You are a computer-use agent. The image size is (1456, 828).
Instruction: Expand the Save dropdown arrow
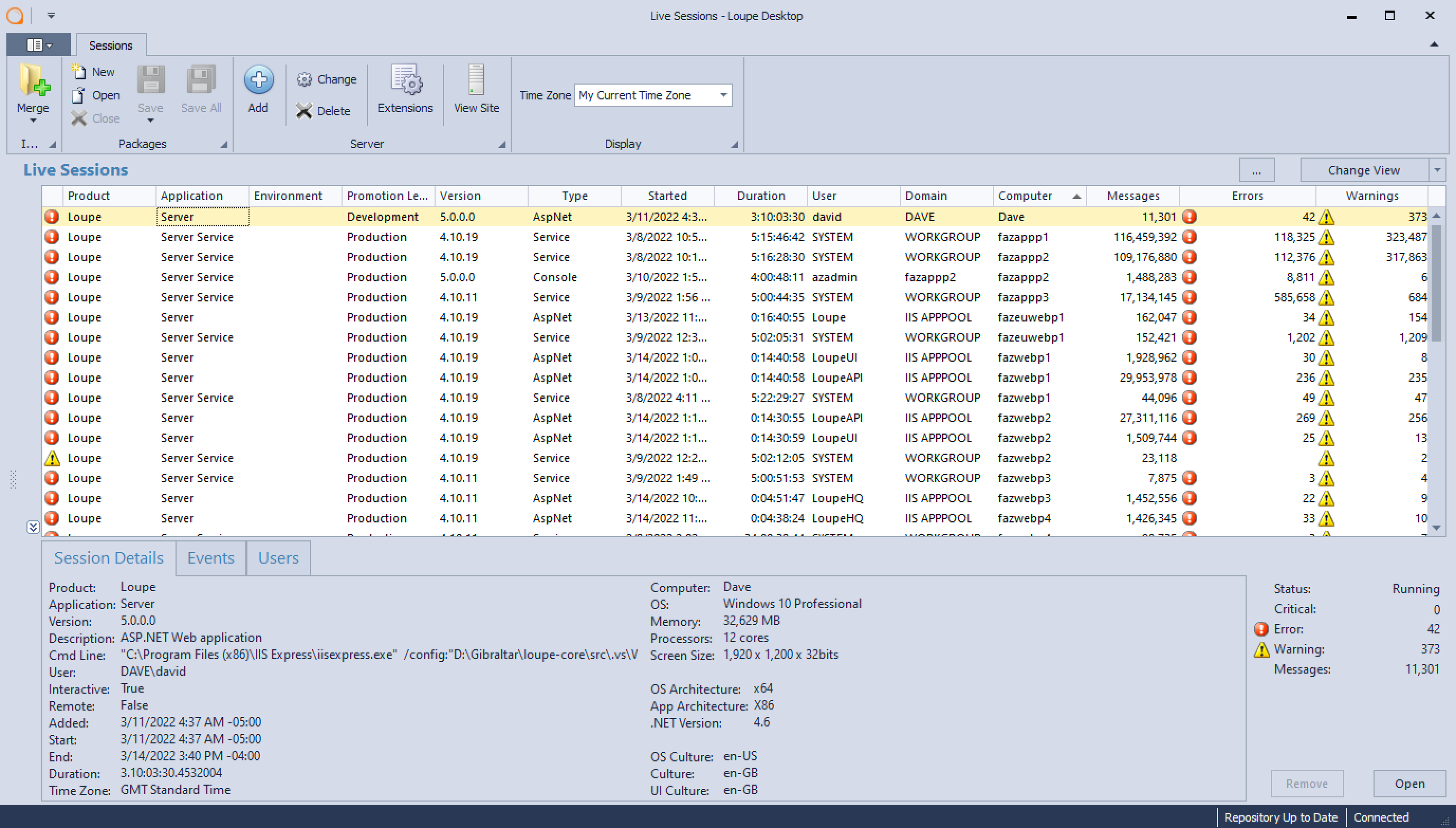click(x=151, y=121)
